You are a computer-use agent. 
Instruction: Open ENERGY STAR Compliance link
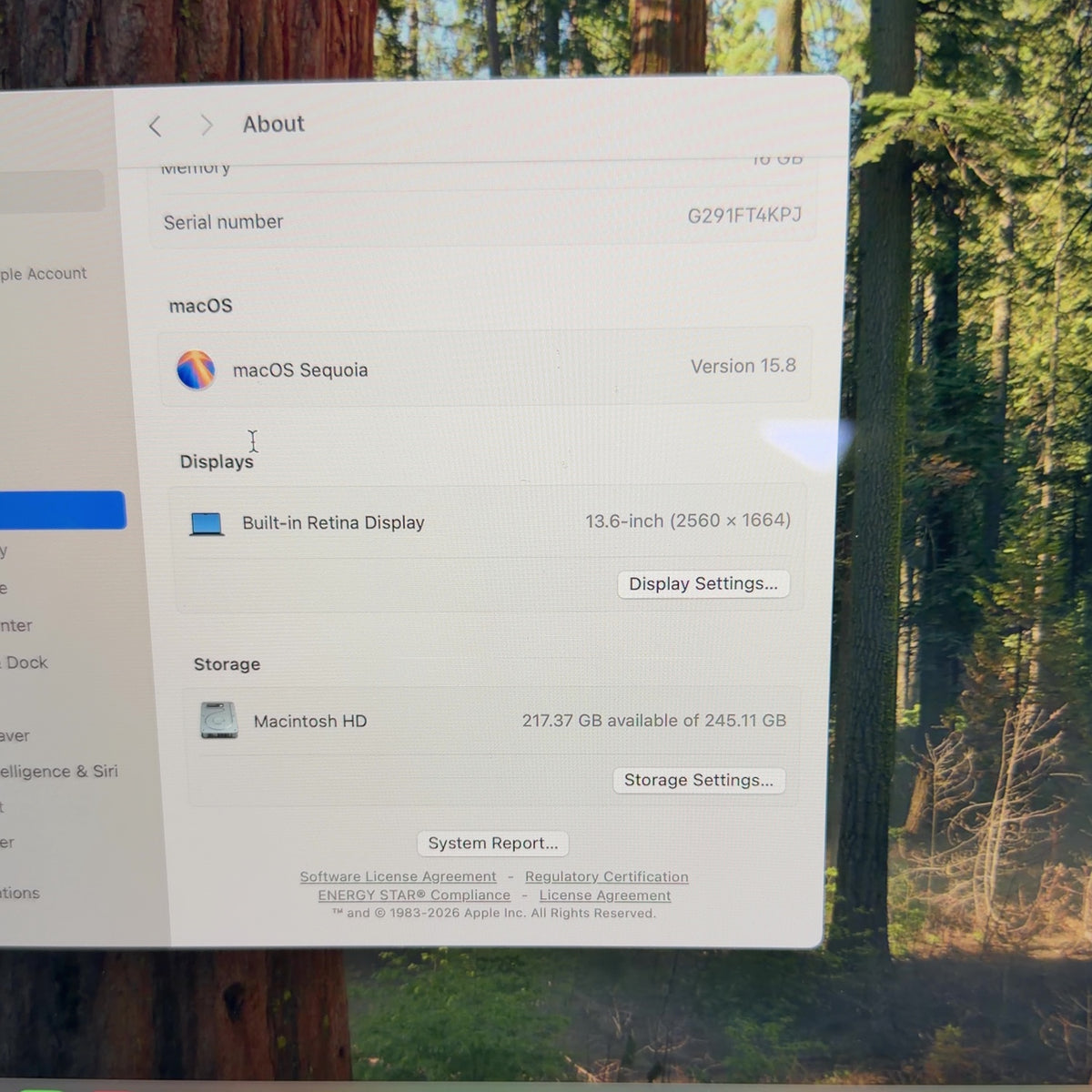(414, 895)
